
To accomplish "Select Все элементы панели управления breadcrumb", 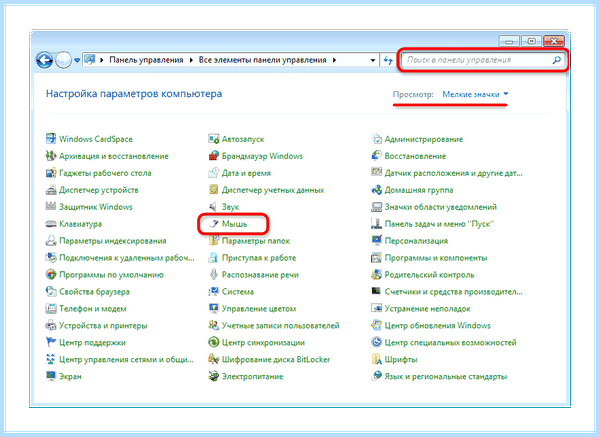I will (262, 60).
